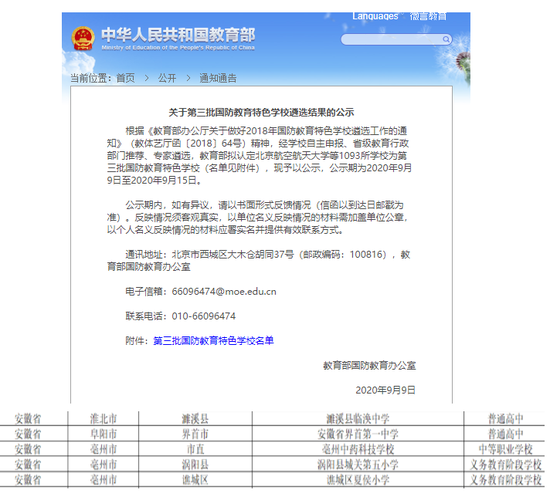550x500 pixels.
Task: Click the magnifier search icon
Action: [446, 39]
